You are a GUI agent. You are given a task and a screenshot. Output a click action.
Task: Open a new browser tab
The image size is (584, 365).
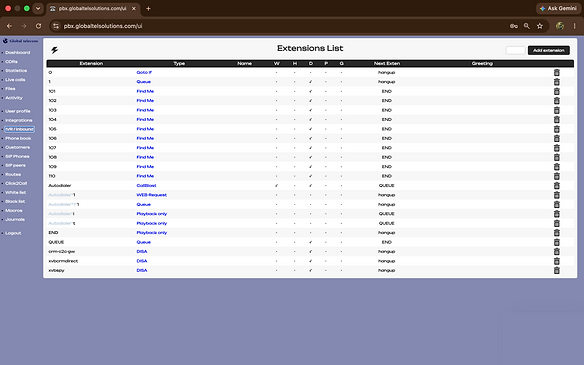148,8
